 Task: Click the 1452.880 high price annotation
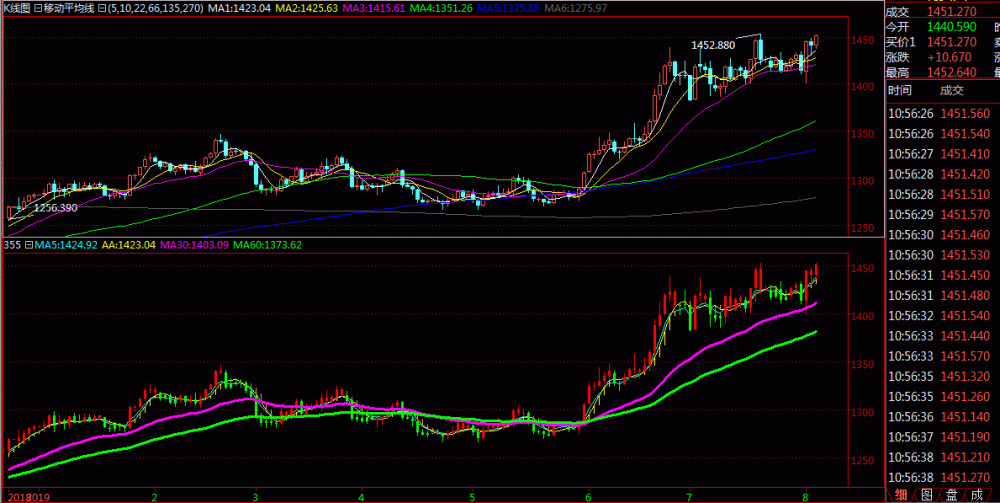tap(713, 45)
